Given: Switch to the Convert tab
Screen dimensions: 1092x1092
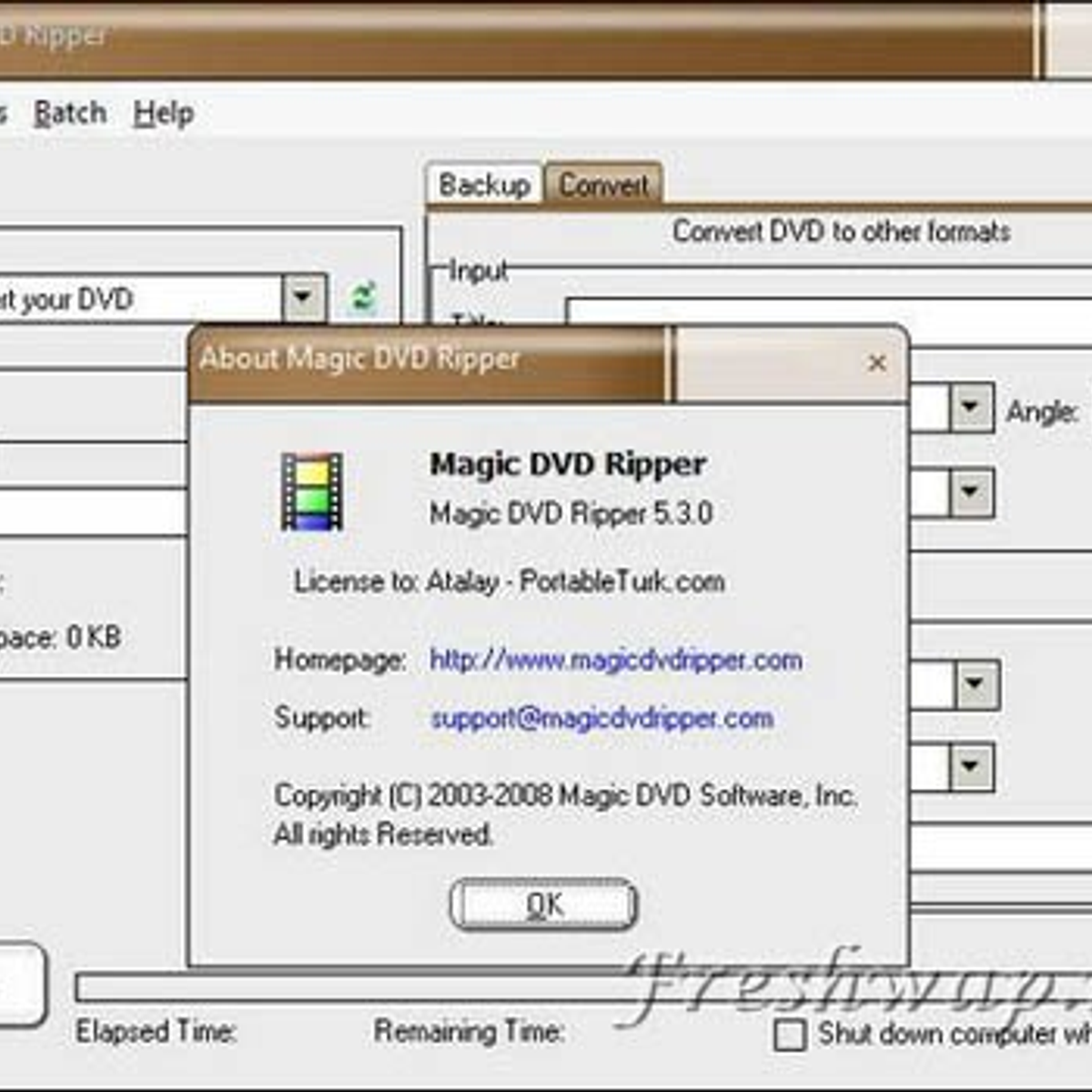Looking at the screenshot, I should pyautogui.click(x=603, y=185).
